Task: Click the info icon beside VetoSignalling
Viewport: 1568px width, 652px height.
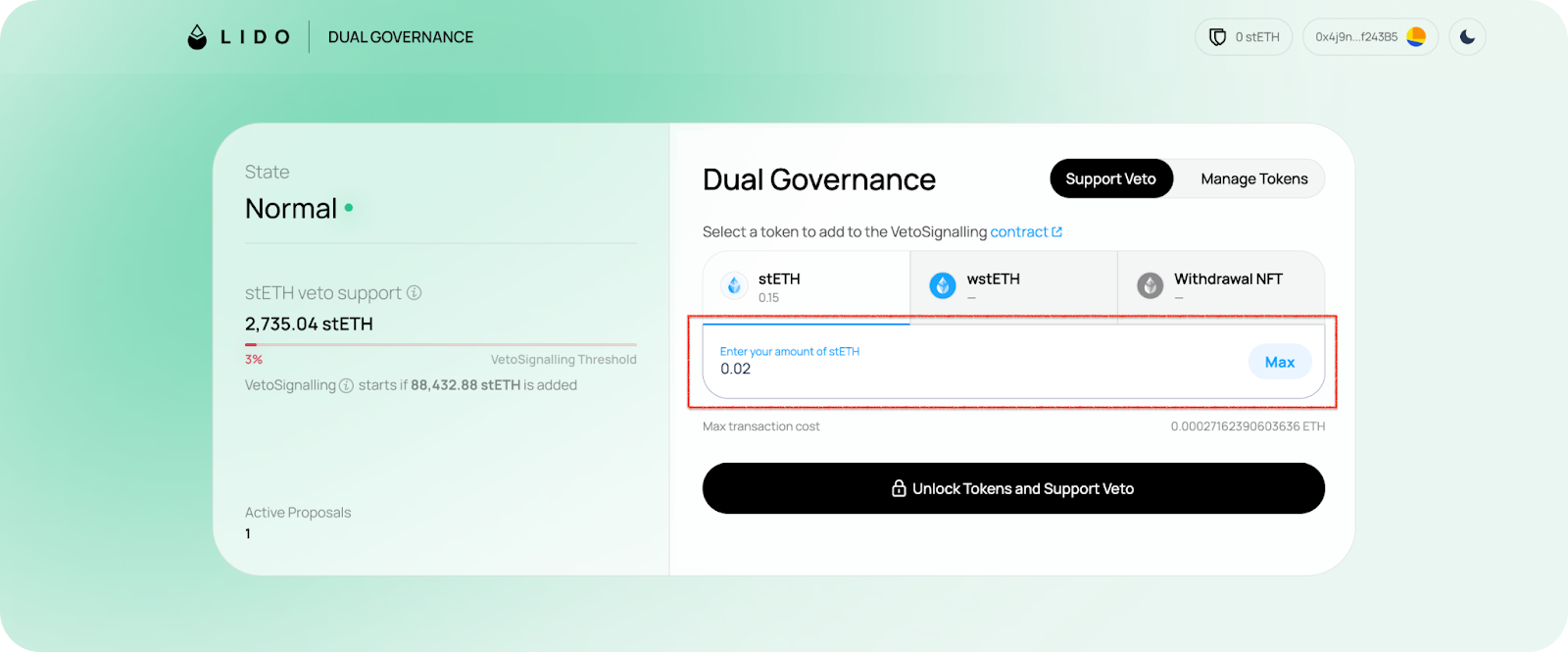Action: [x=346, y=386]
